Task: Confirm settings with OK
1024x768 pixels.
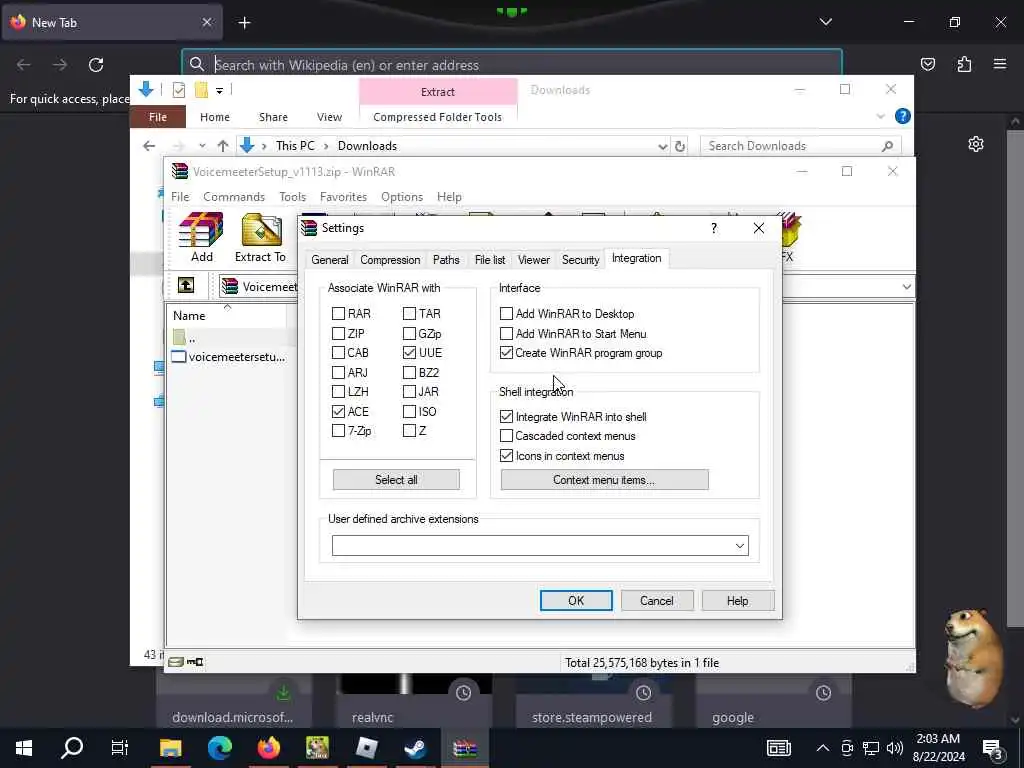Action: coord(576,601)
